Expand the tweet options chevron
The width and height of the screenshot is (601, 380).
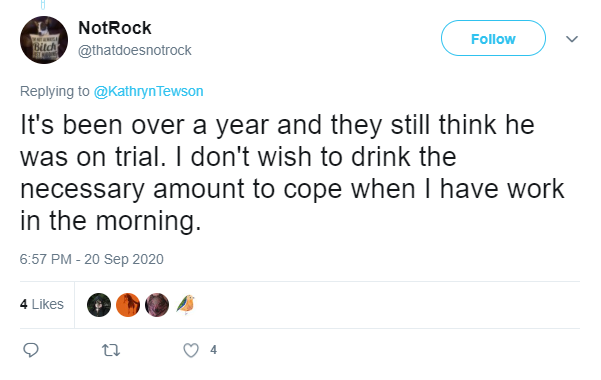pyautogui.click(x=572, y=39)
